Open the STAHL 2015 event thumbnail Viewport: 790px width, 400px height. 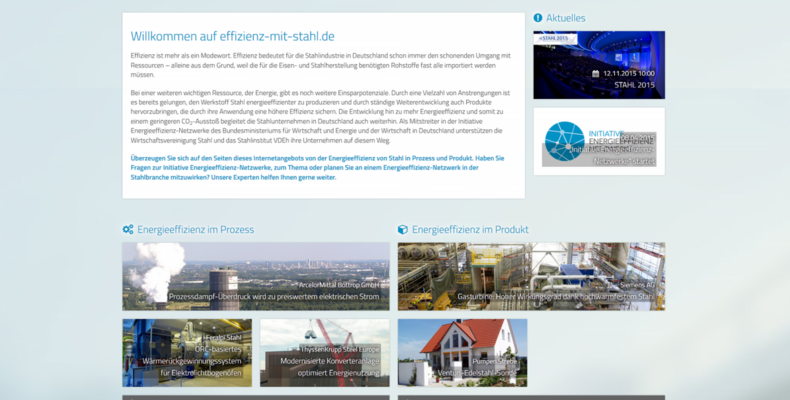(x=599, y=65)
